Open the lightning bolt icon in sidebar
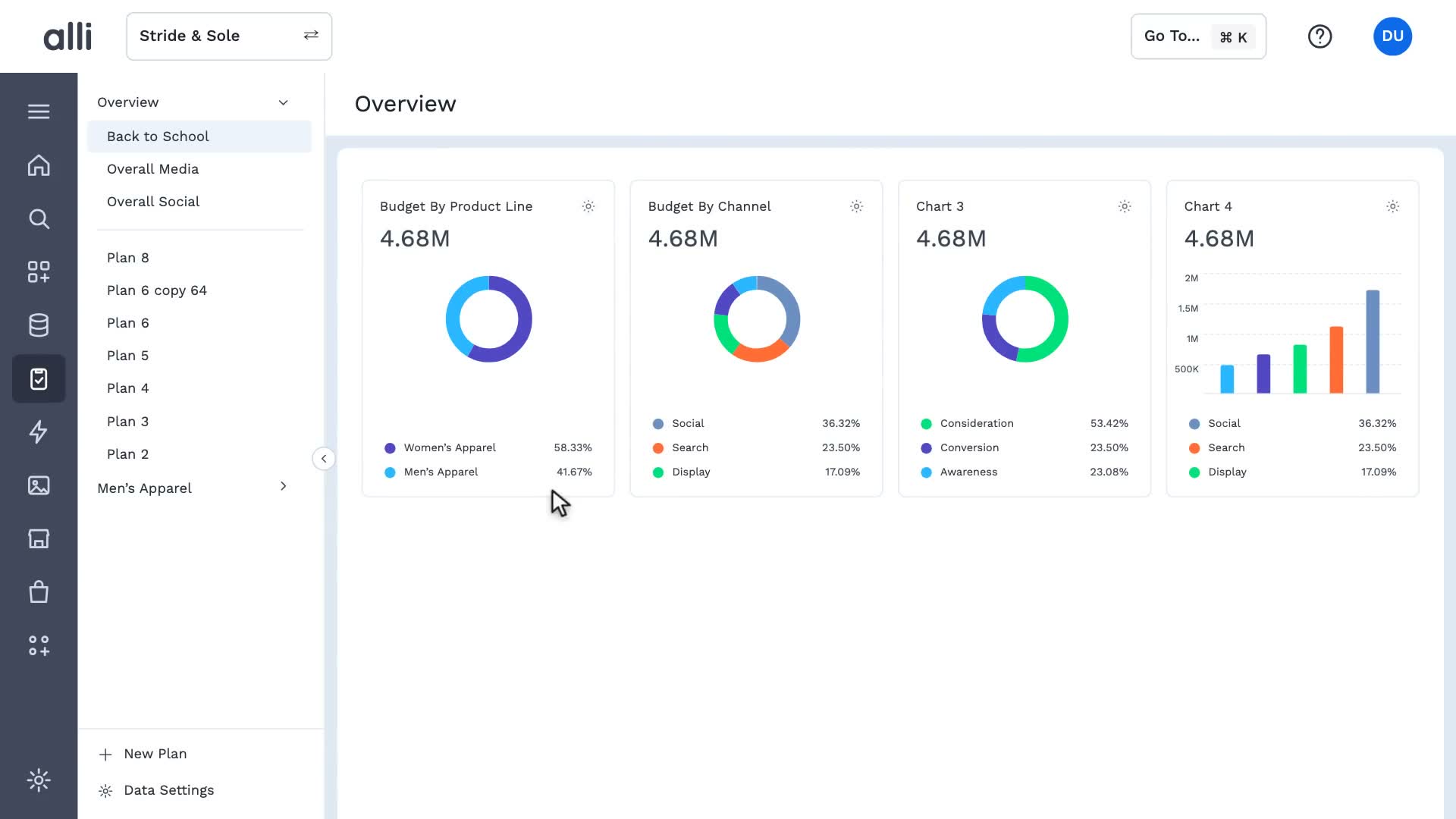1456x819 pixels. (39, 431)
